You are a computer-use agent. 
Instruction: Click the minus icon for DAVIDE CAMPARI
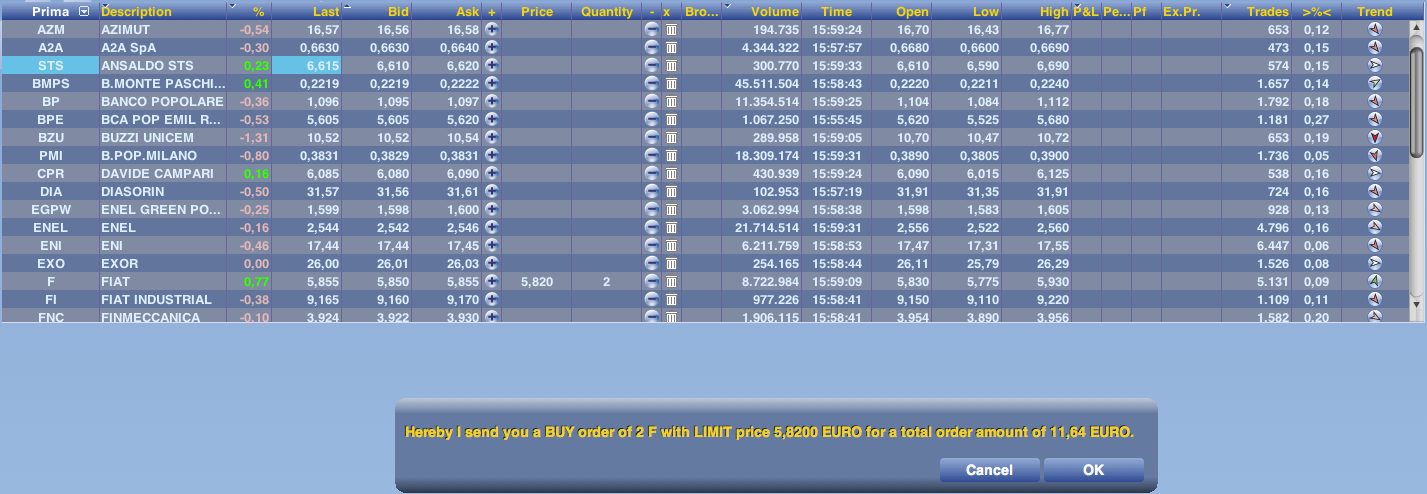[652, 174]
